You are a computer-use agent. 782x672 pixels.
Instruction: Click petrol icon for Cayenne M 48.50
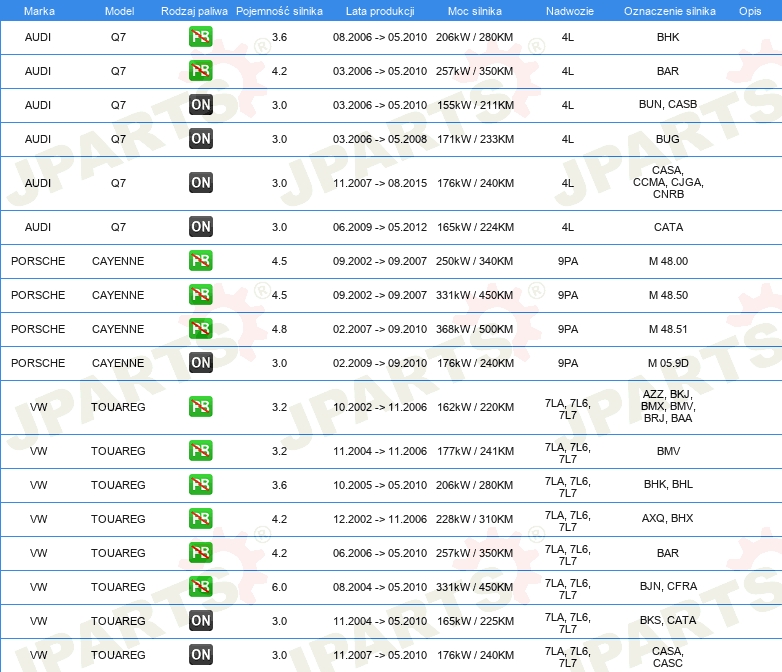coord(200,294)
